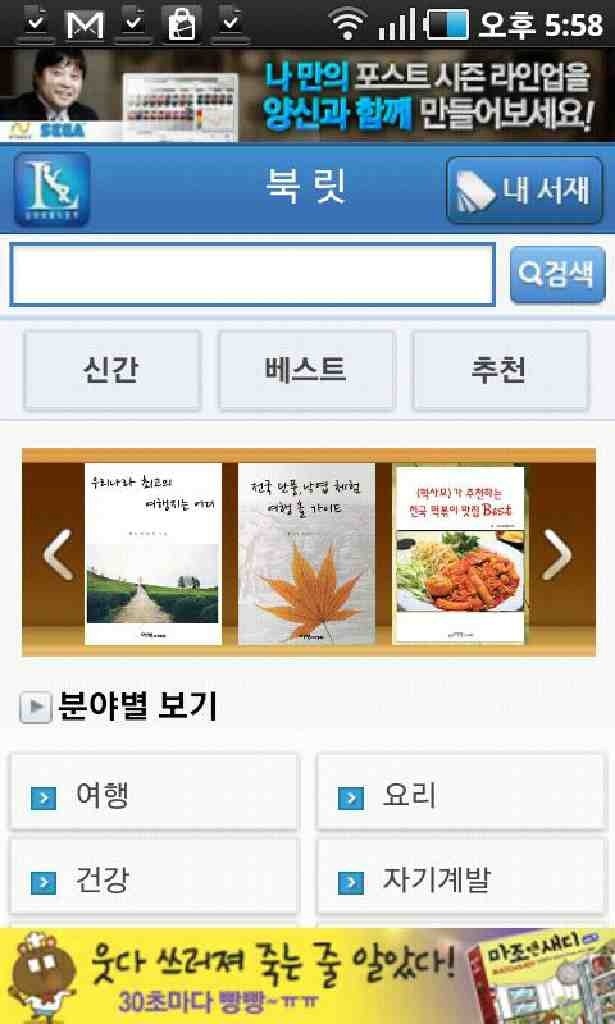The width and height of the screenshot is (615, 1024).
Task: Tap the Gmail notification icon in status bar
Action: [x=85, y=24]
